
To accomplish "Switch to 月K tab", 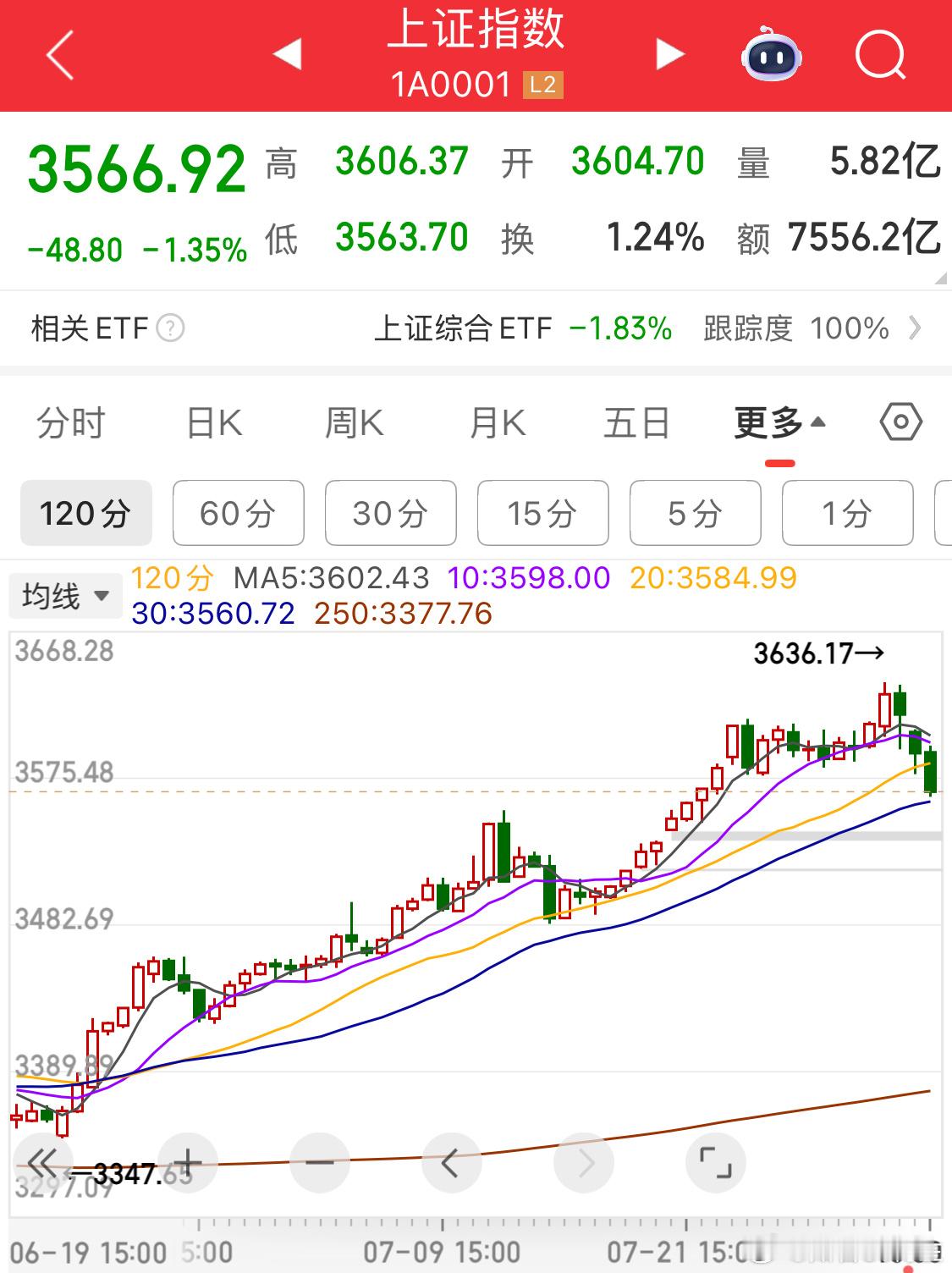I will [x=498, y=422].
